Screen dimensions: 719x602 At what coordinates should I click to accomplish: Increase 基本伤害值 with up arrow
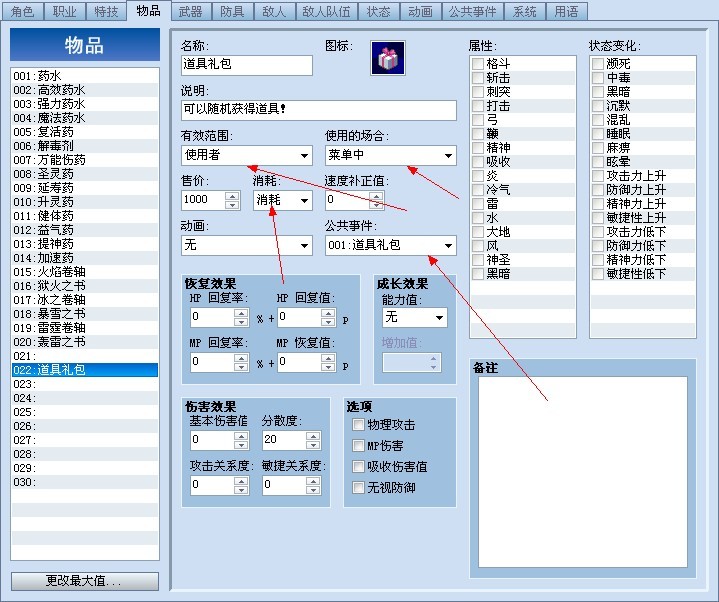[241, 436]
